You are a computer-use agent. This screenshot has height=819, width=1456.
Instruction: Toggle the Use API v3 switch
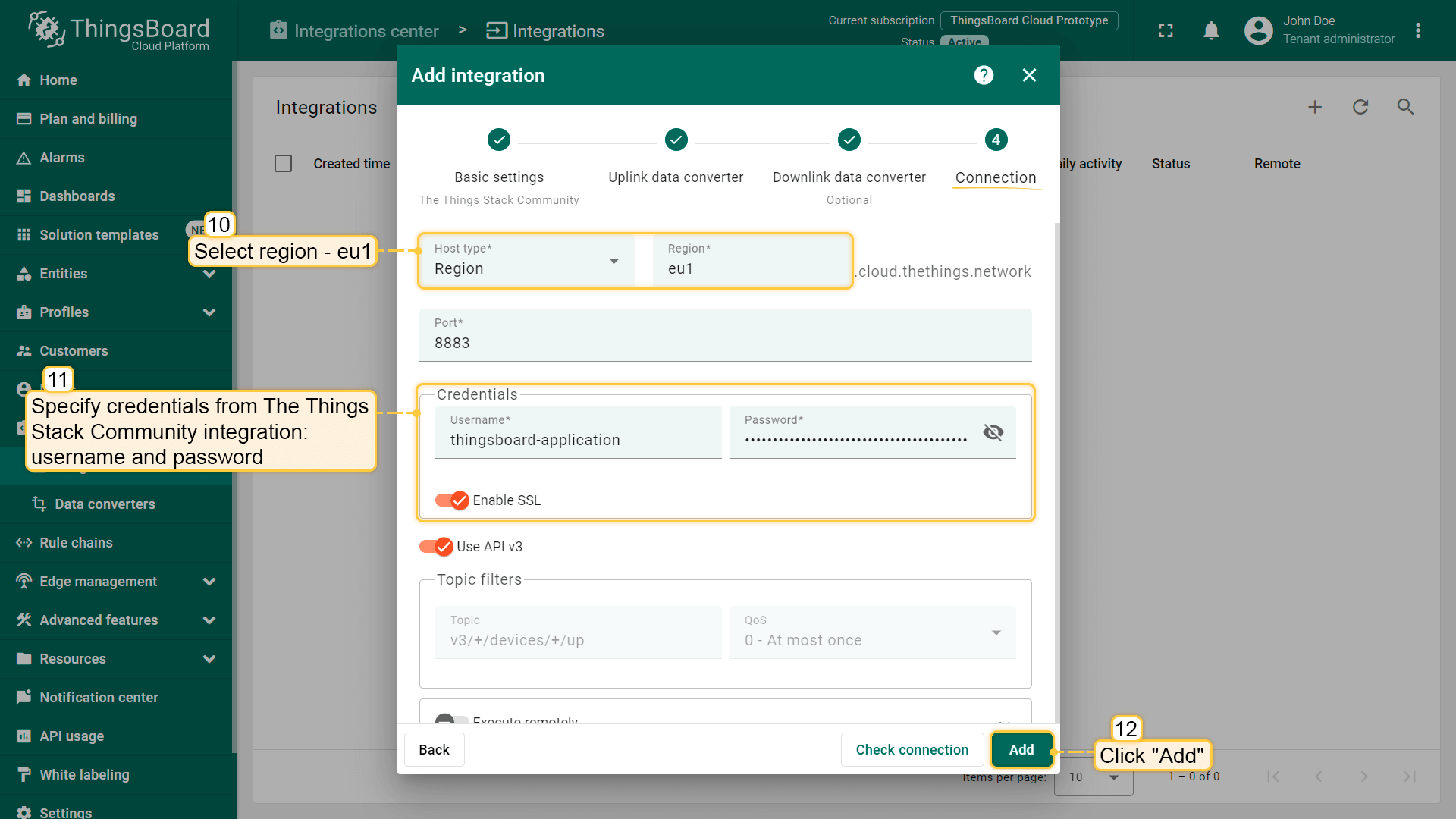click(436, 547)
